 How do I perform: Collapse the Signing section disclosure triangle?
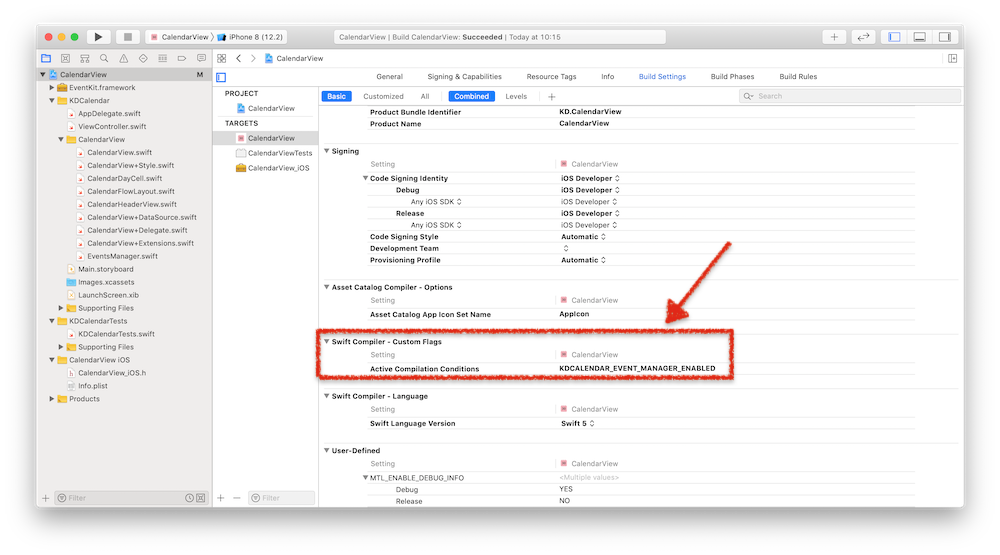(x=326, y=151)
